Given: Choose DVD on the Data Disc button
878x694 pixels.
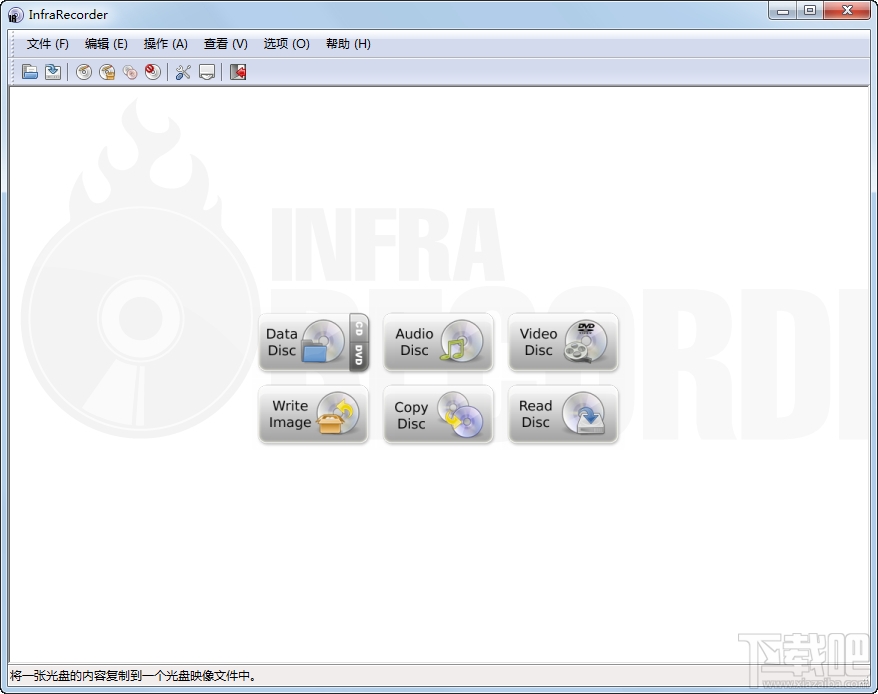Looking at the screenshot, I should coord(359,356).
